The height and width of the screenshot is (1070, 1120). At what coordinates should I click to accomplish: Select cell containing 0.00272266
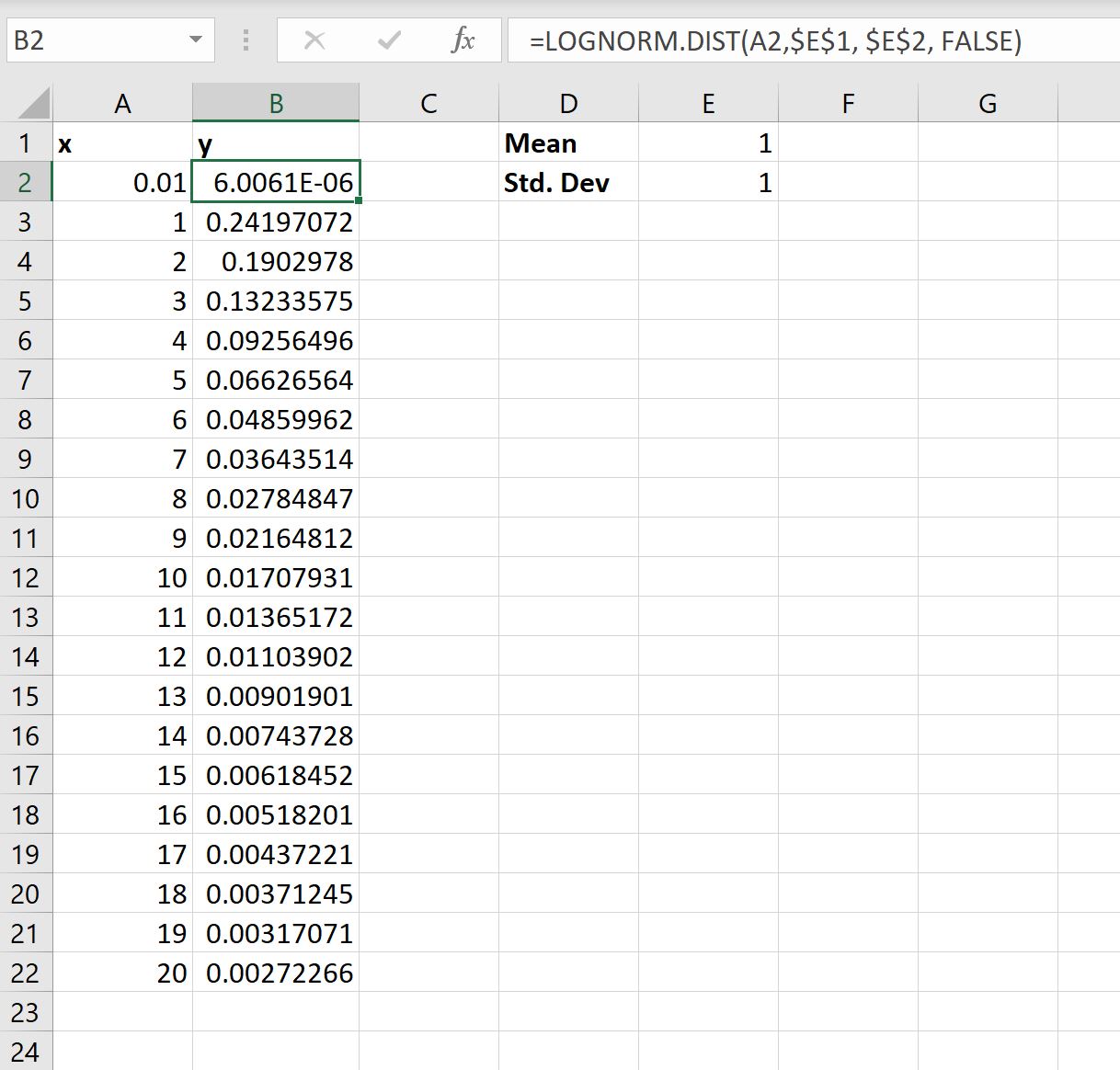(x=276, y=973)
